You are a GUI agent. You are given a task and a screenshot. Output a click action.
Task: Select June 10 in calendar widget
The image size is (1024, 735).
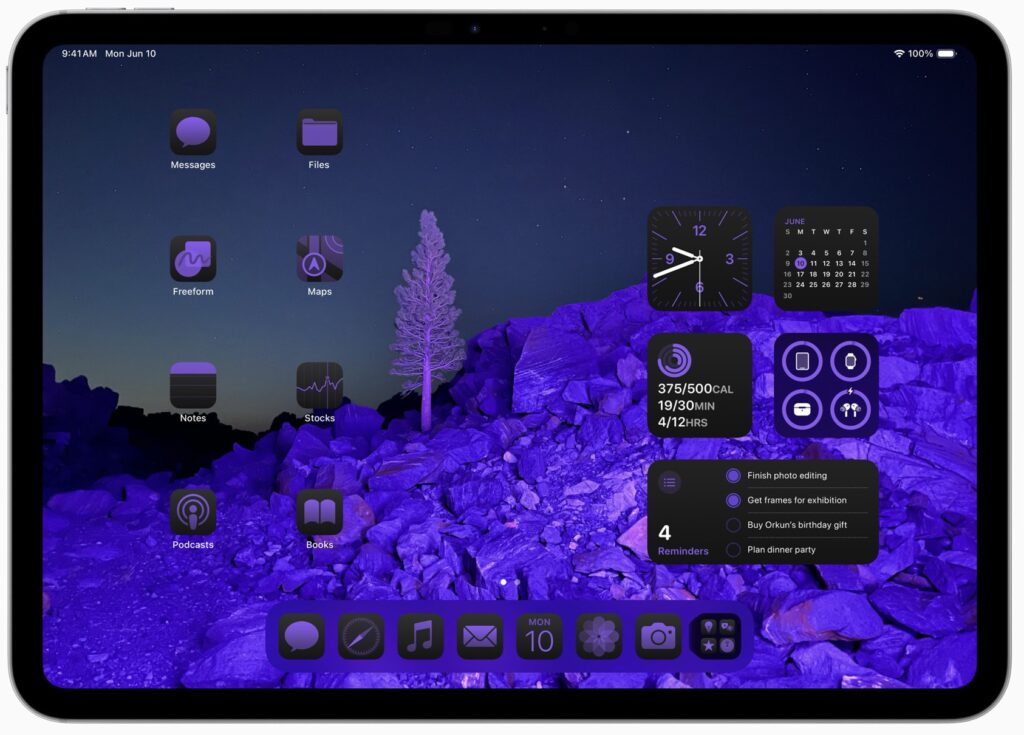800,264
